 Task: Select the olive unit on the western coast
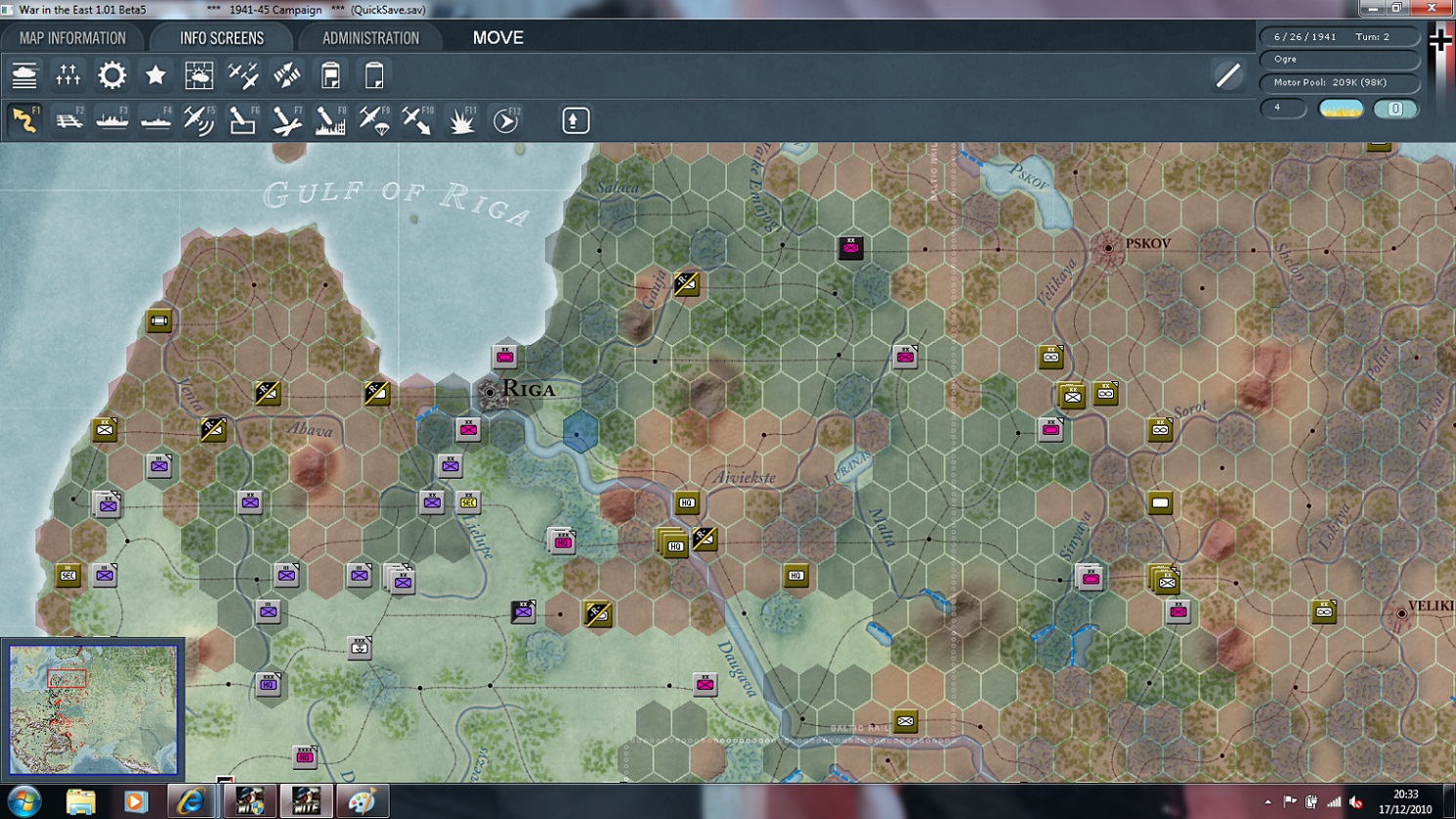tap(159, 321)
